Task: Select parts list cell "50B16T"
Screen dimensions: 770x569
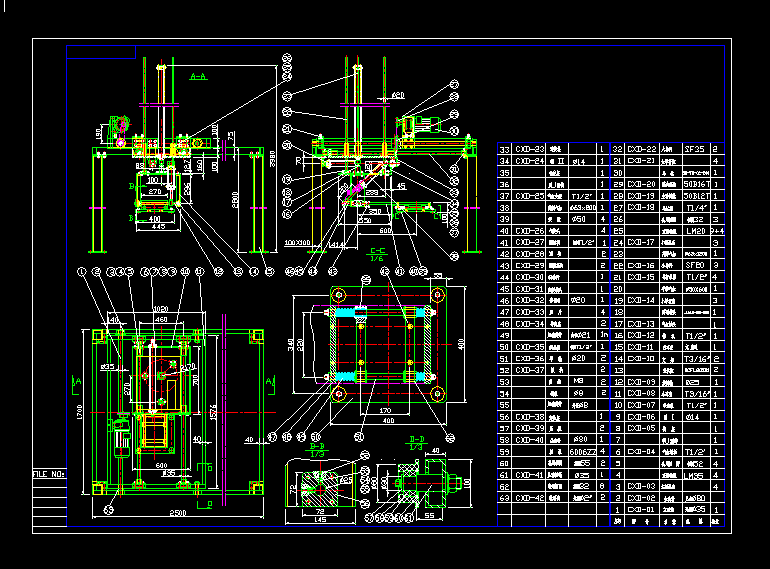Action: click(697, 184)
